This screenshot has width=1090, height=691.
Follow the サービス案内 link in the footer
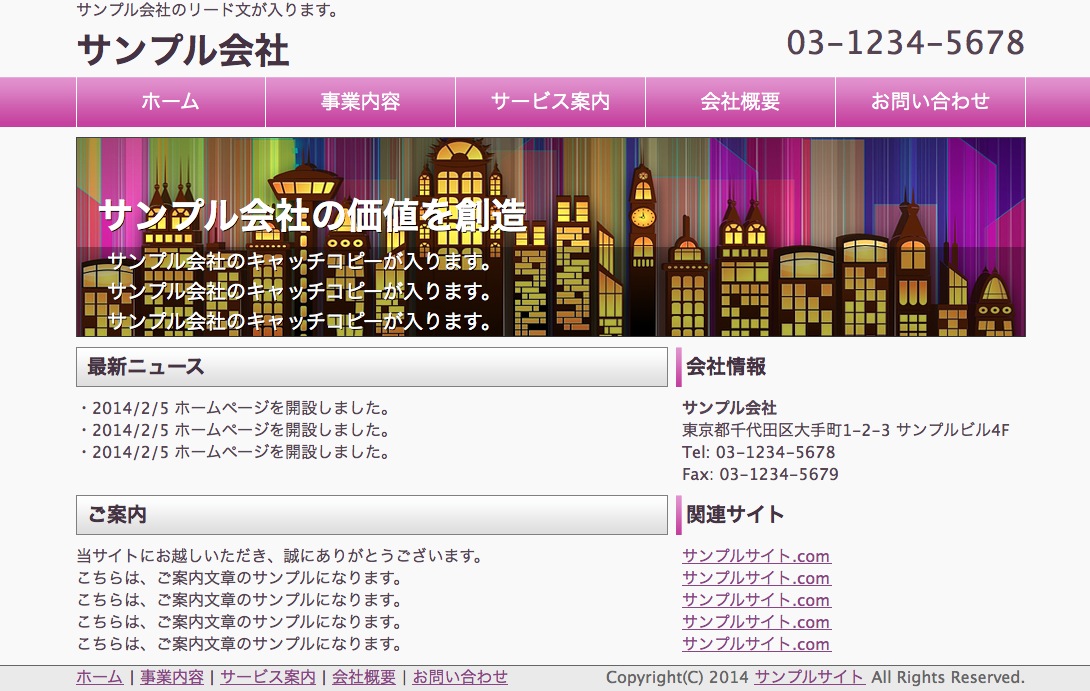pyautogui.click(x=267, y=678)
